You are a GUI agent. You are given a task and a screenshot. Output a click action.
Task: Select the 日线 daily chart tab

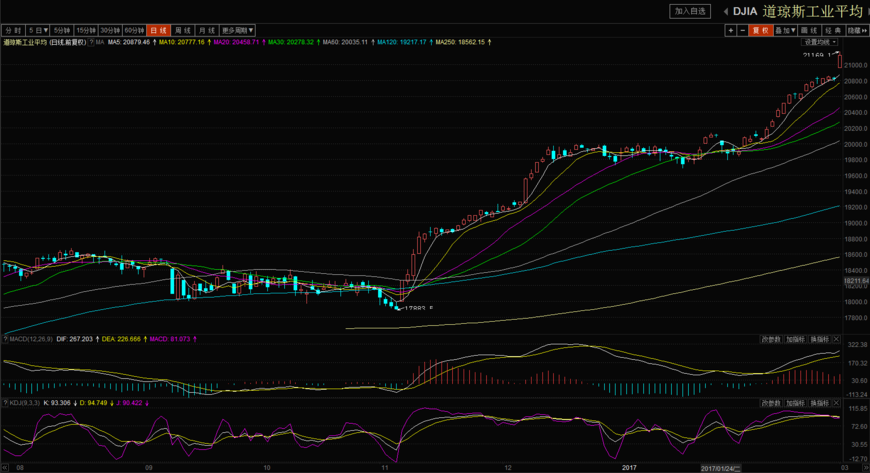coord(158,31)
